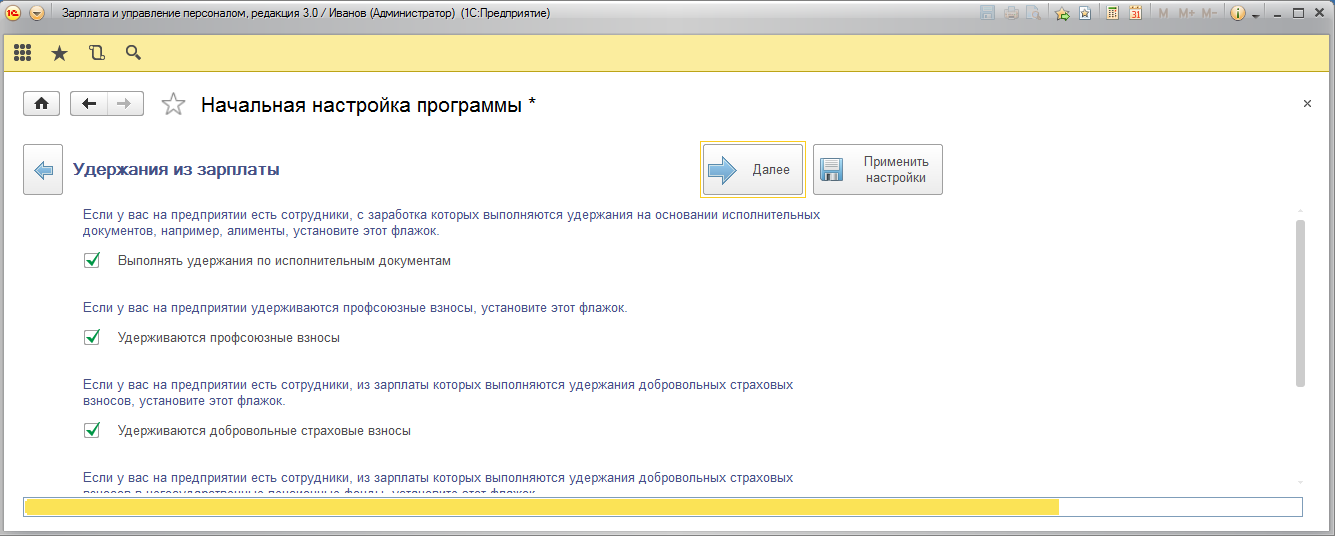Open the calendar icon in title bar
The width and height of the screenshot is (1335, 536).
click(1135, 14)
